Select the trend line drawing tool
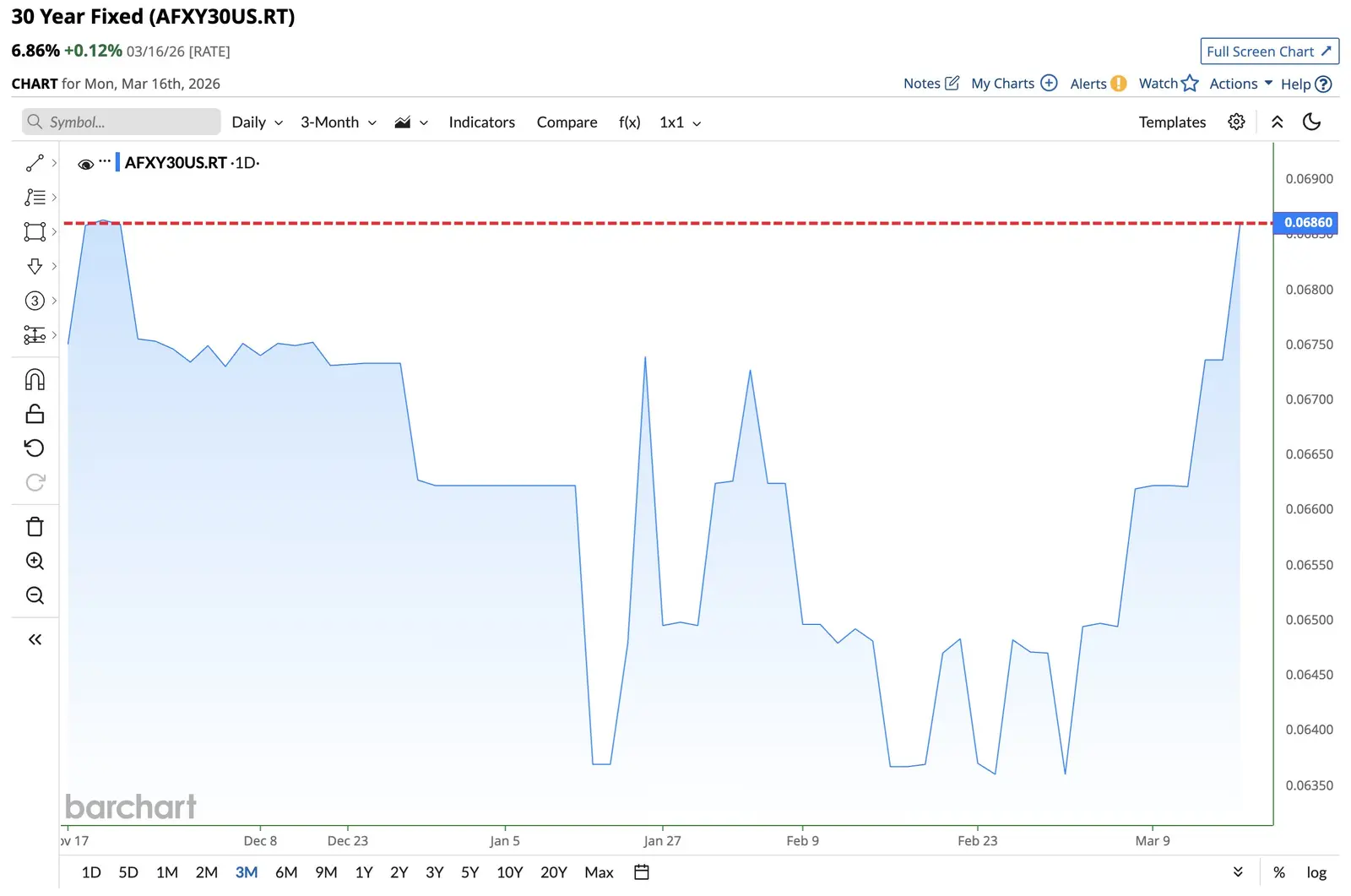The image size is (1351, 896). pos(35,163)
